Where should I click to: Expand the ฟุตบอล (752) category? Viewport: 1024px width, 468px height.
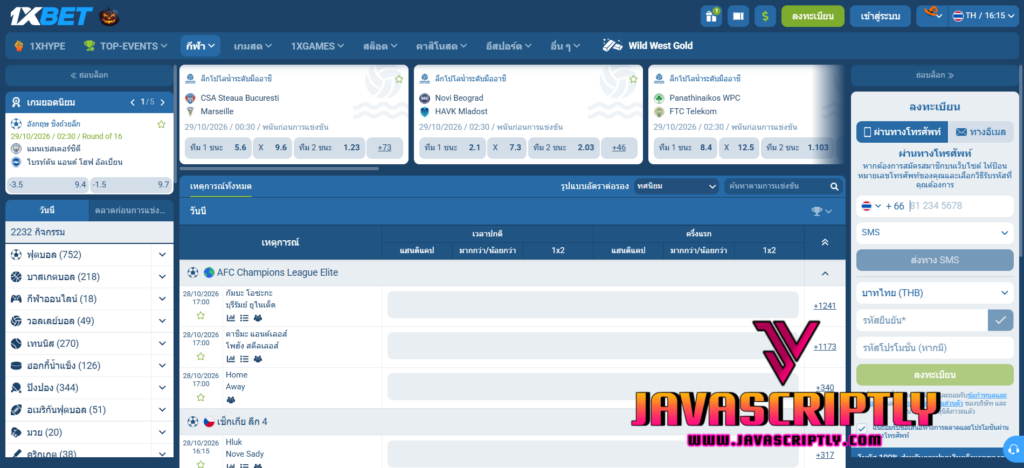(162, 255)
